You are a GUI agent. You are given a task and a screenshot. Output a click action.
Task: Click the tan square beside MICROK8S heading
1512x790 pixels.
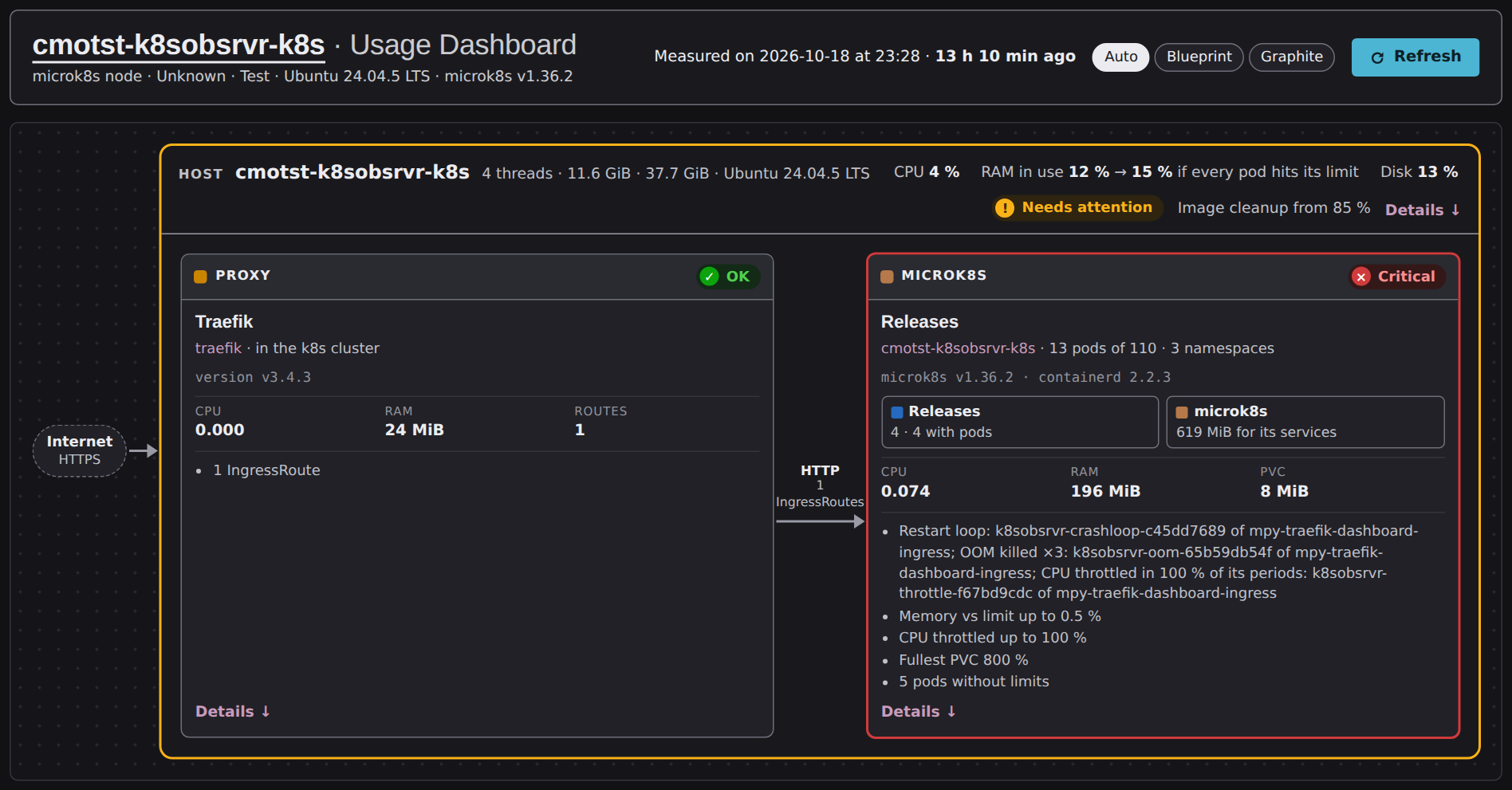887,276
